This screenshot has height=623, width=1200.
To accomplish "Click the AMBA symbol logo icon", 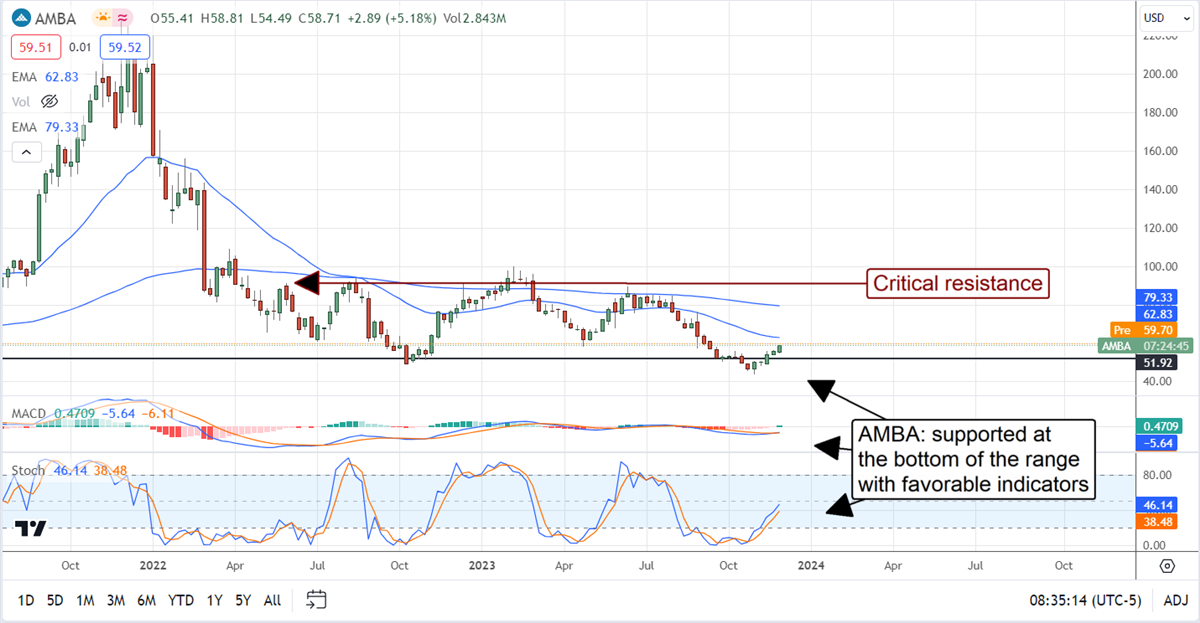I will (20, 18).
